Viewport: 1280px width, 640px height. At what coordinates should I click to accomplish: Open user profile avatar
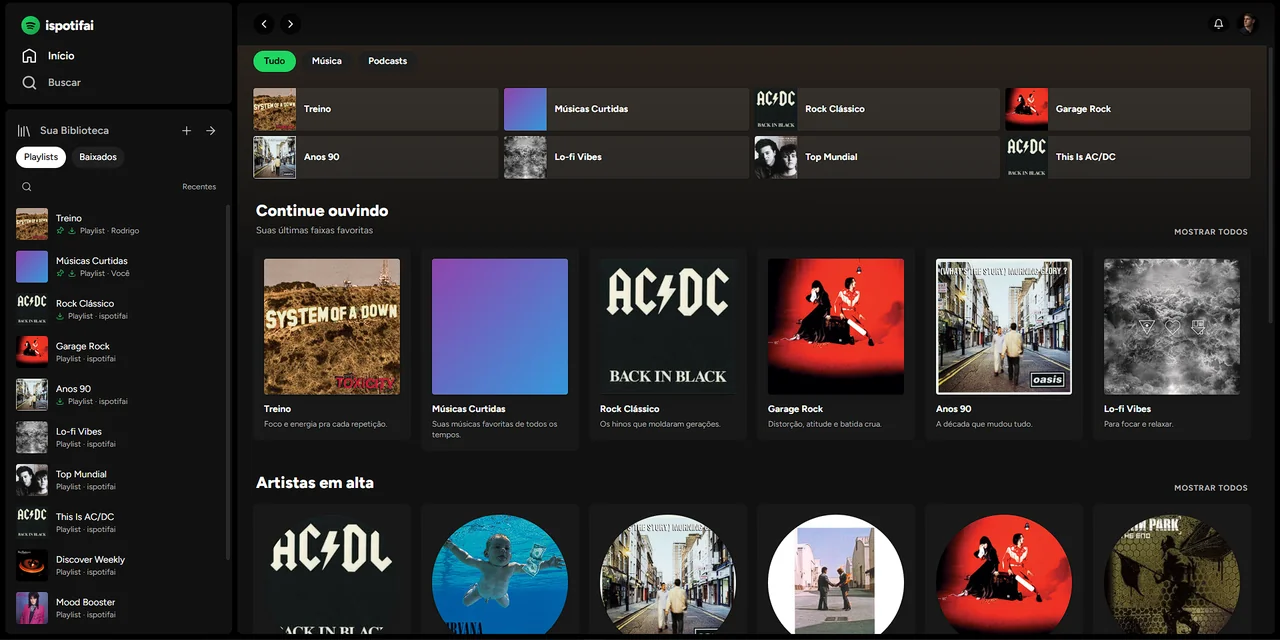pyautogui.click(x=1247, y=24)
